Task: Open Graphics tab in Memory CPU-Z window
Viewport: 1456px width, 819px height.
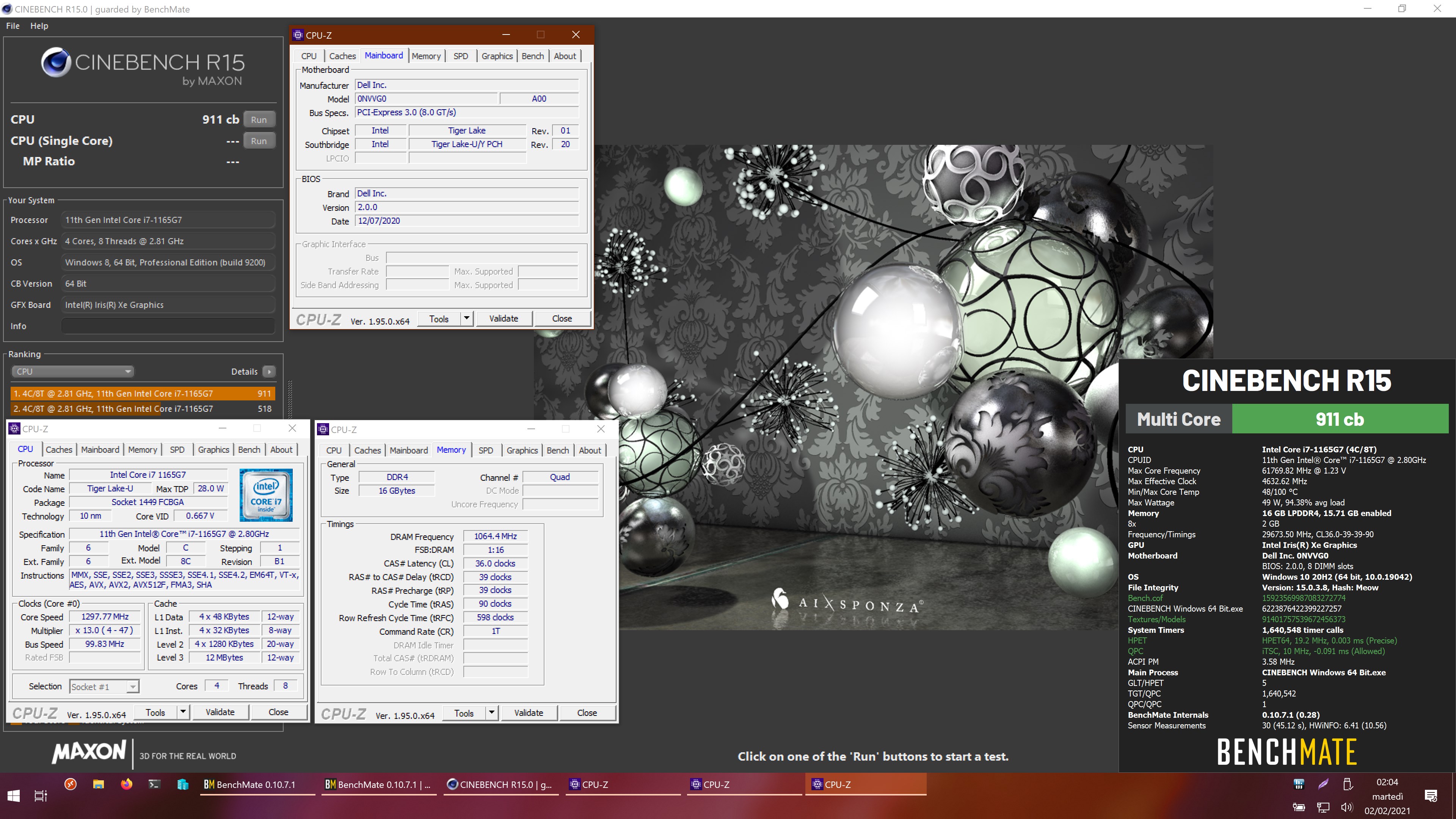Action: (x=522, y=450)
